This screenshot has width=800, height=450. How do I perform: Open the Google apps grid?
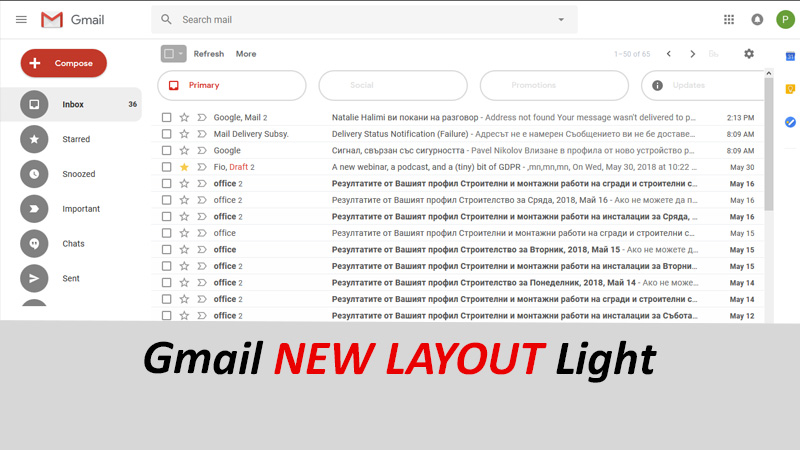coord(729,19)
